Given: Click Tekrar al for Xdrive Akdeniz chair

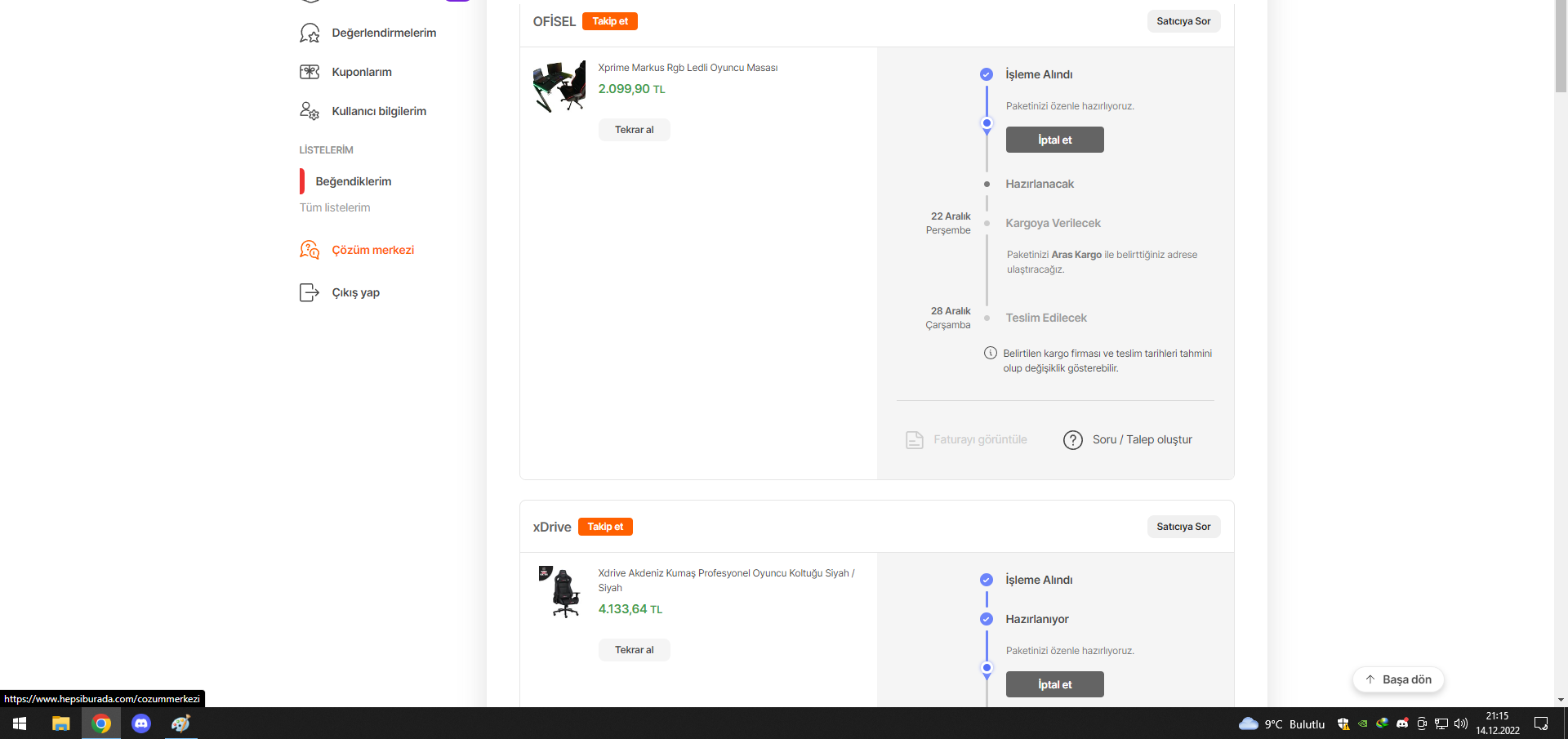Looking at the screenshot, I should tap(635, 650).
